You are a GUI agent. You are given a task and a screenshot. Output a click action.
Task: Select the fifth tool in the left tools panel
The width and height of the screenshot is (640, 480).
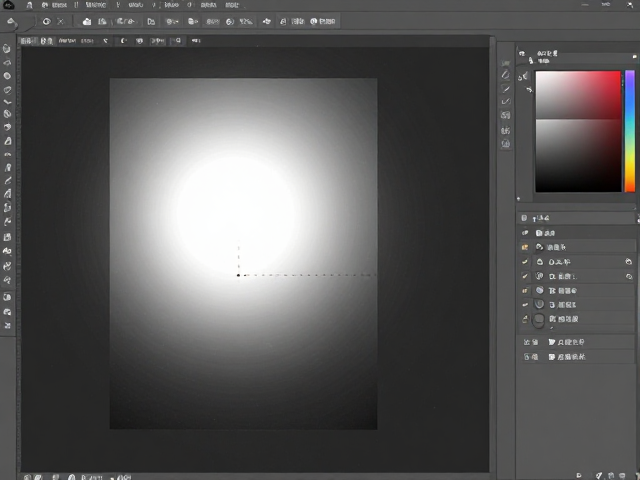[7, 102]
